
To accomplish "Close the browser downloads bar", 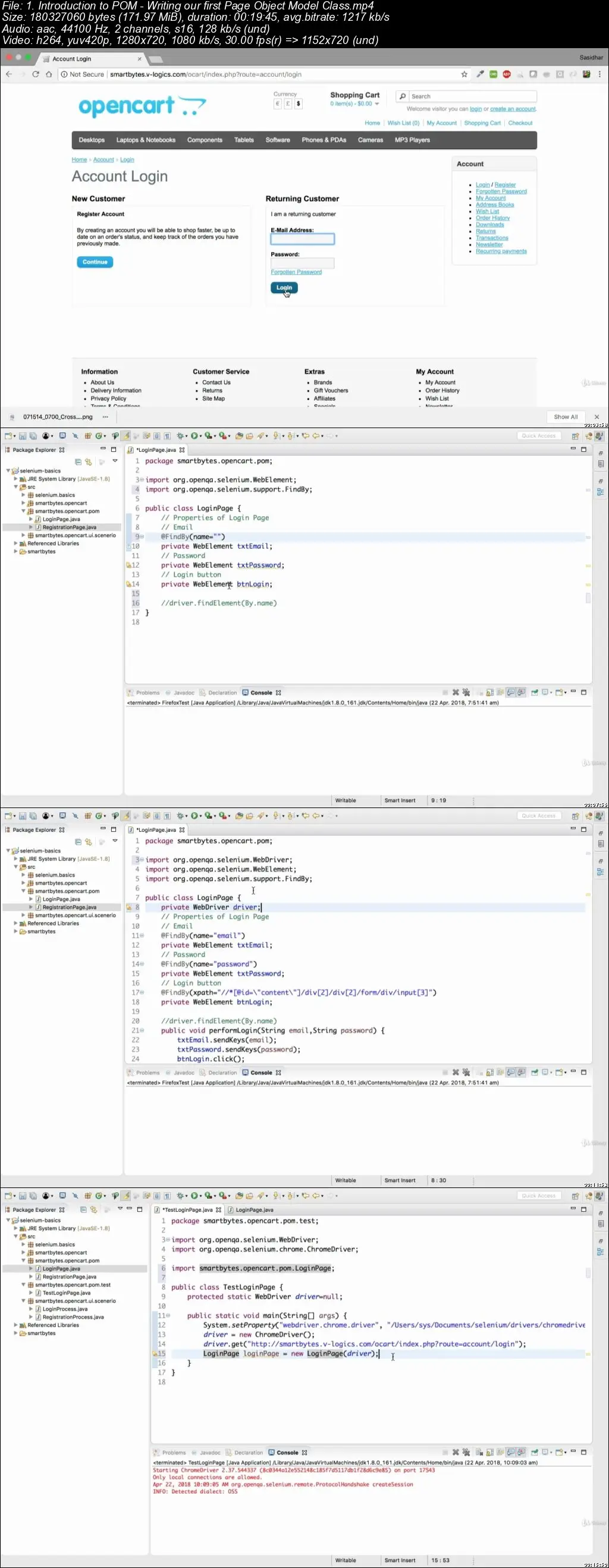I will click(597, 417).
